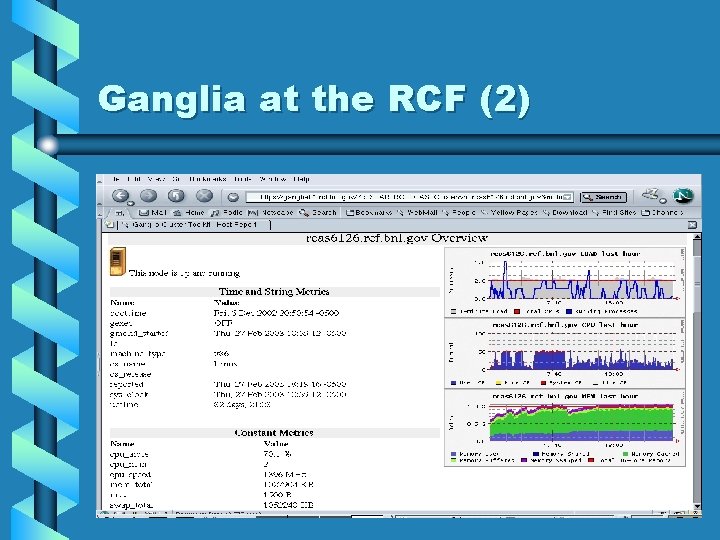Open the Yellow Pages bookmark
This screenshot has width=720, height=540.
point(509,213)
